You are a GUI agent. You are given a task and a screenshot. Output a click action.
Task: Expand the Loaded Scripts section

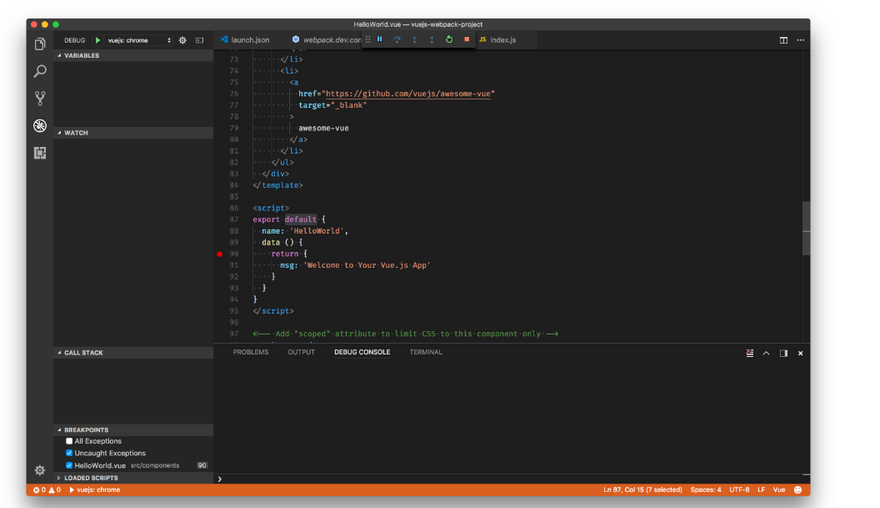point(90,478)
